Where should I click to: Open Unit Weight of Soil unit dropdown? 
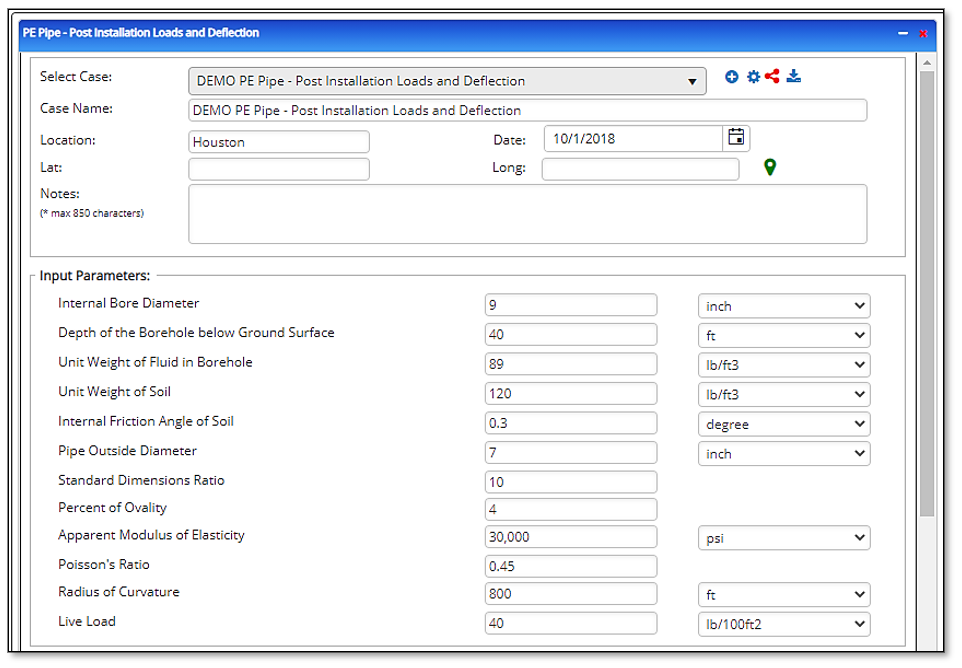[783, 394]
